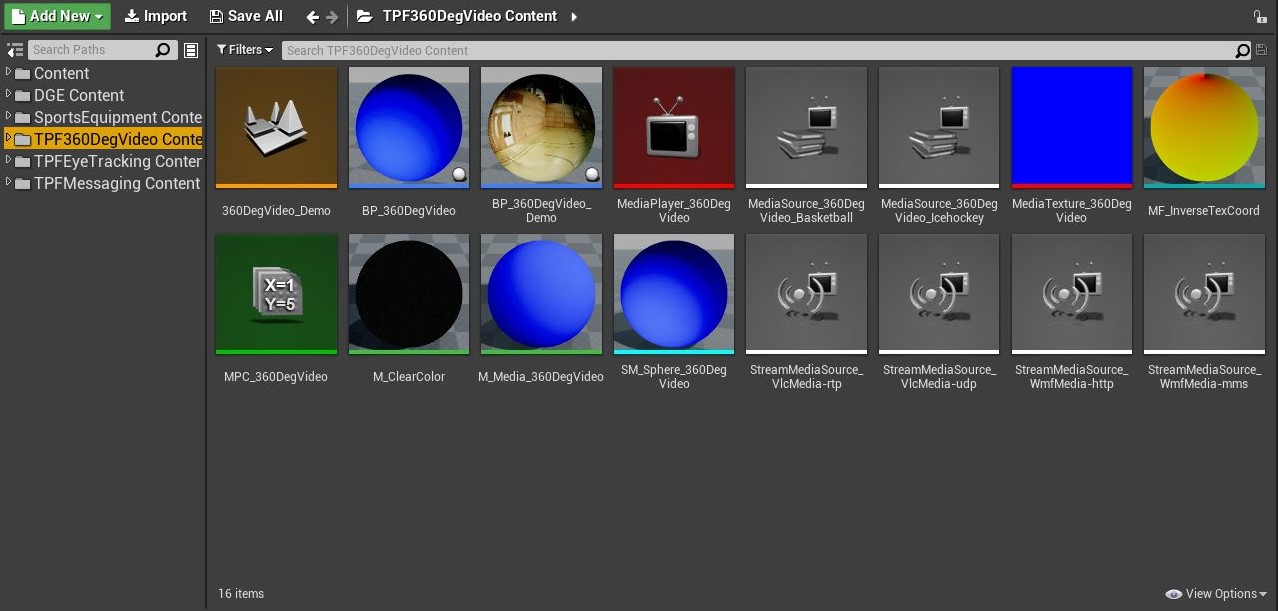Select the StreamMediaSource_VlcMedia-udp asset
This screenshot has width=1278, height=611.
pyautogui.click(x=939, y=312)
